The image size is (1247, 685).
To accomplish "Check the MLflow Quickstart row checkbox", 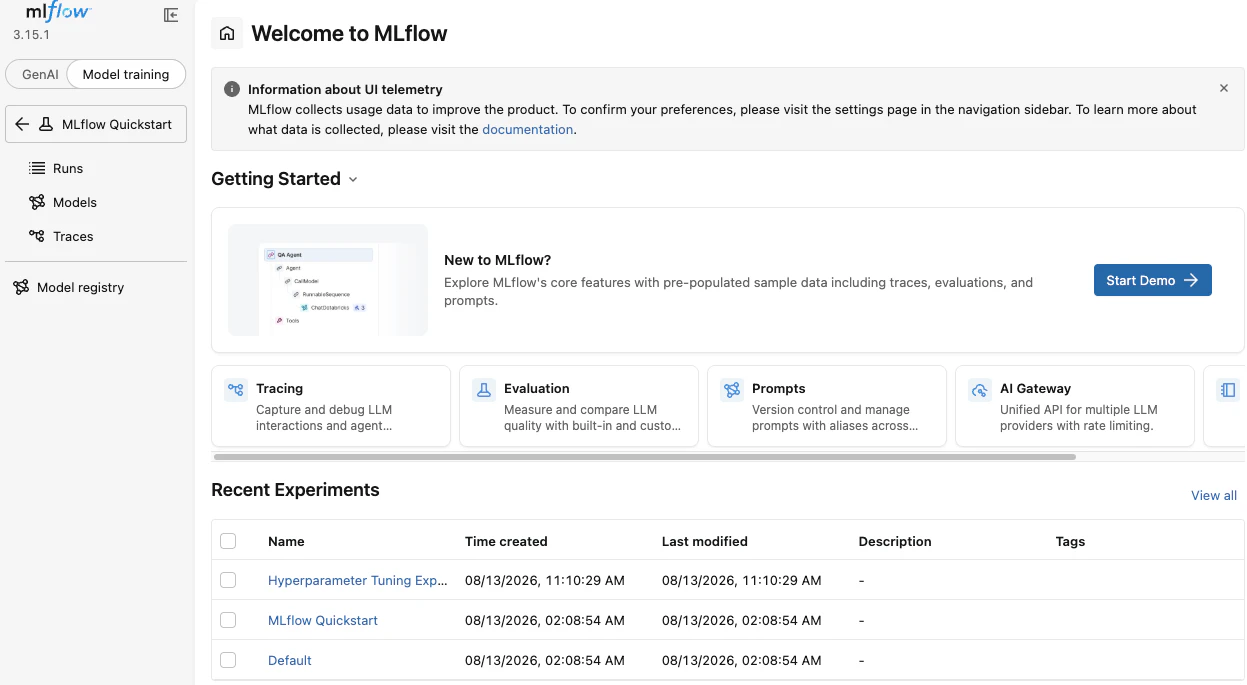I will pos(228,620).
